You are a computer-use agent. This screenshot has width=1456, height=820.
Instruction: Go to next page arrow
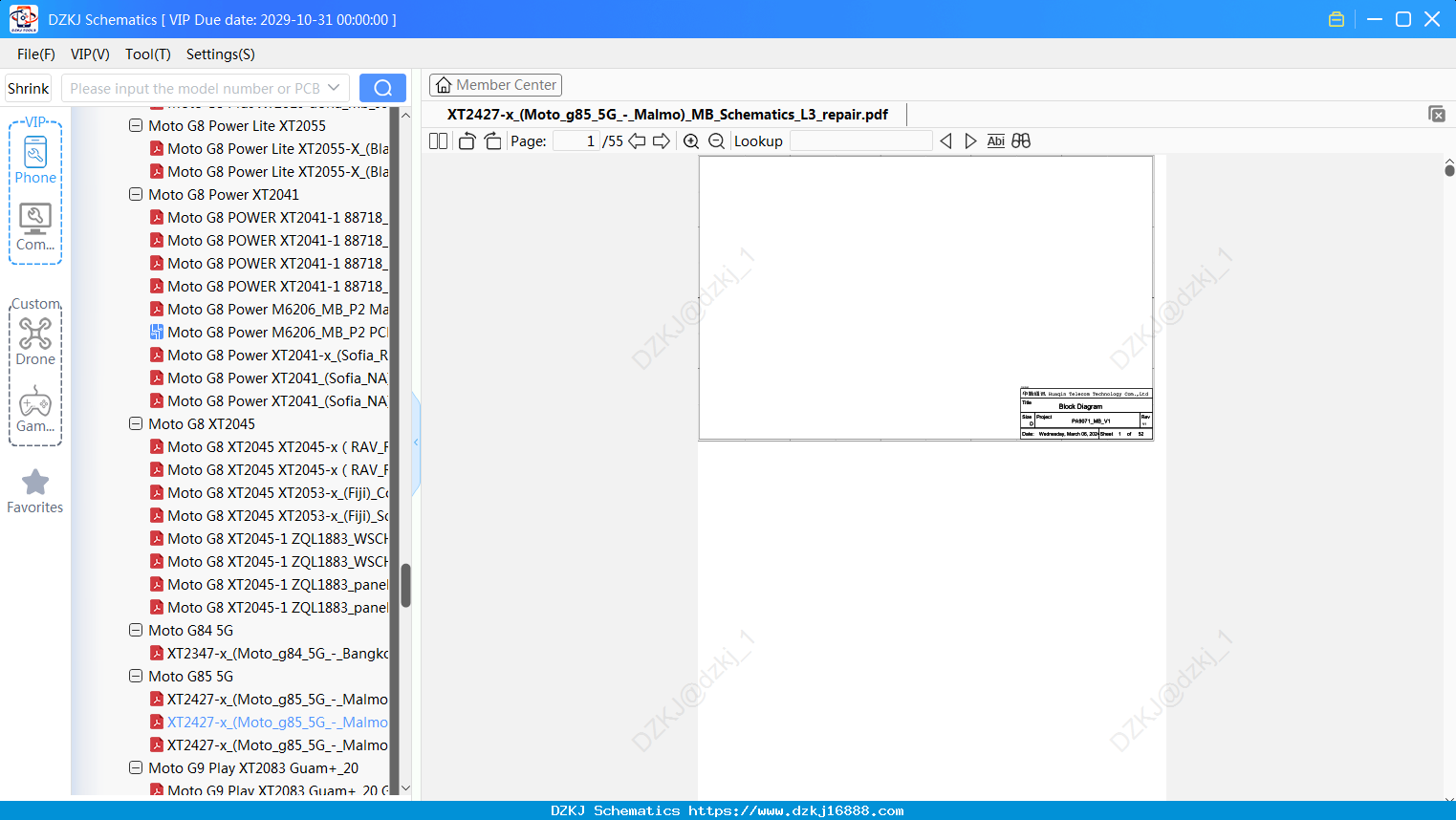[662, 141]
